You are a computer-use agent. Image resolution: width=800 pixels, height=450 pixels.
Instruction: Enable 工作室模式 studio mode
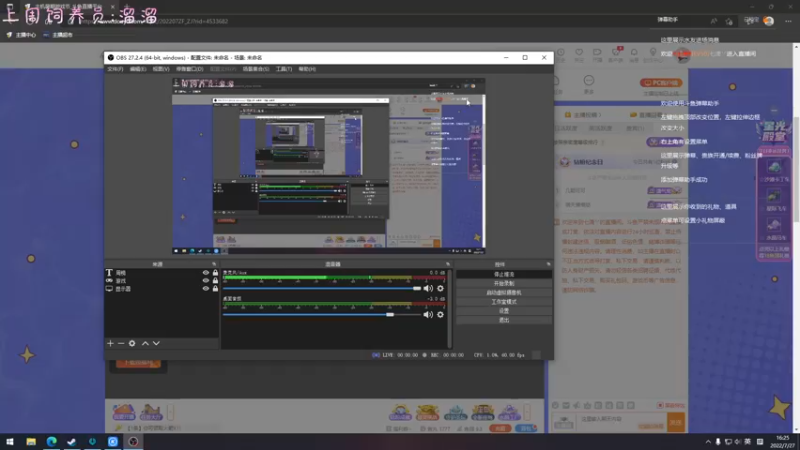tap(504, 302)
